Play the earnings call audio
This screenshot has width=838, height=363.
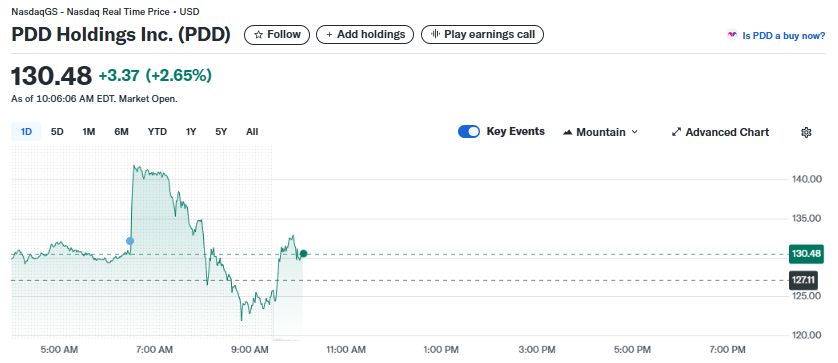point(483,35)
